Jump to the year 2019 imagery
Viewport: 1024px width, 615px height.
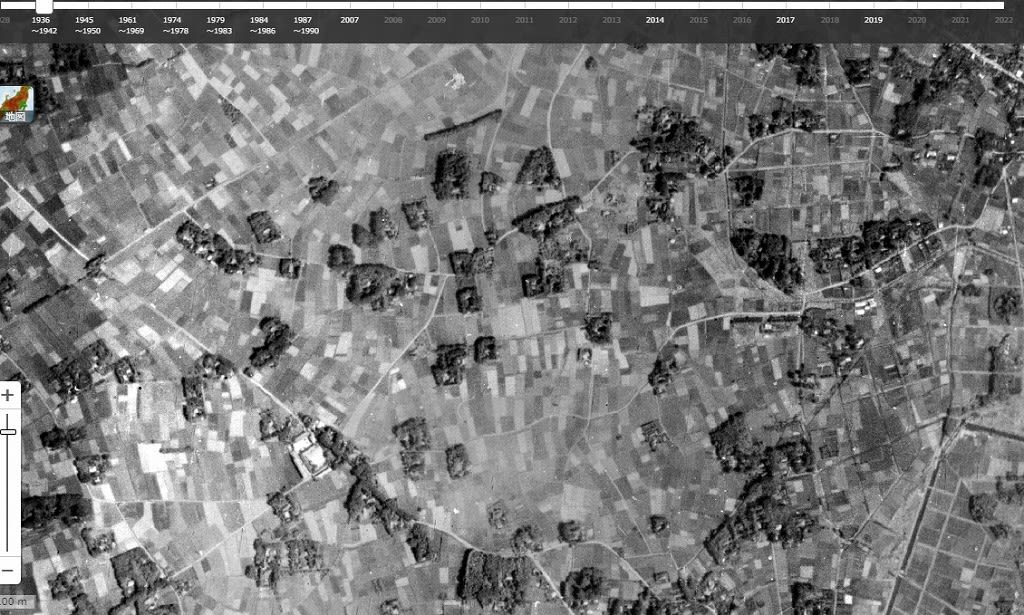(x=873, y=20)
